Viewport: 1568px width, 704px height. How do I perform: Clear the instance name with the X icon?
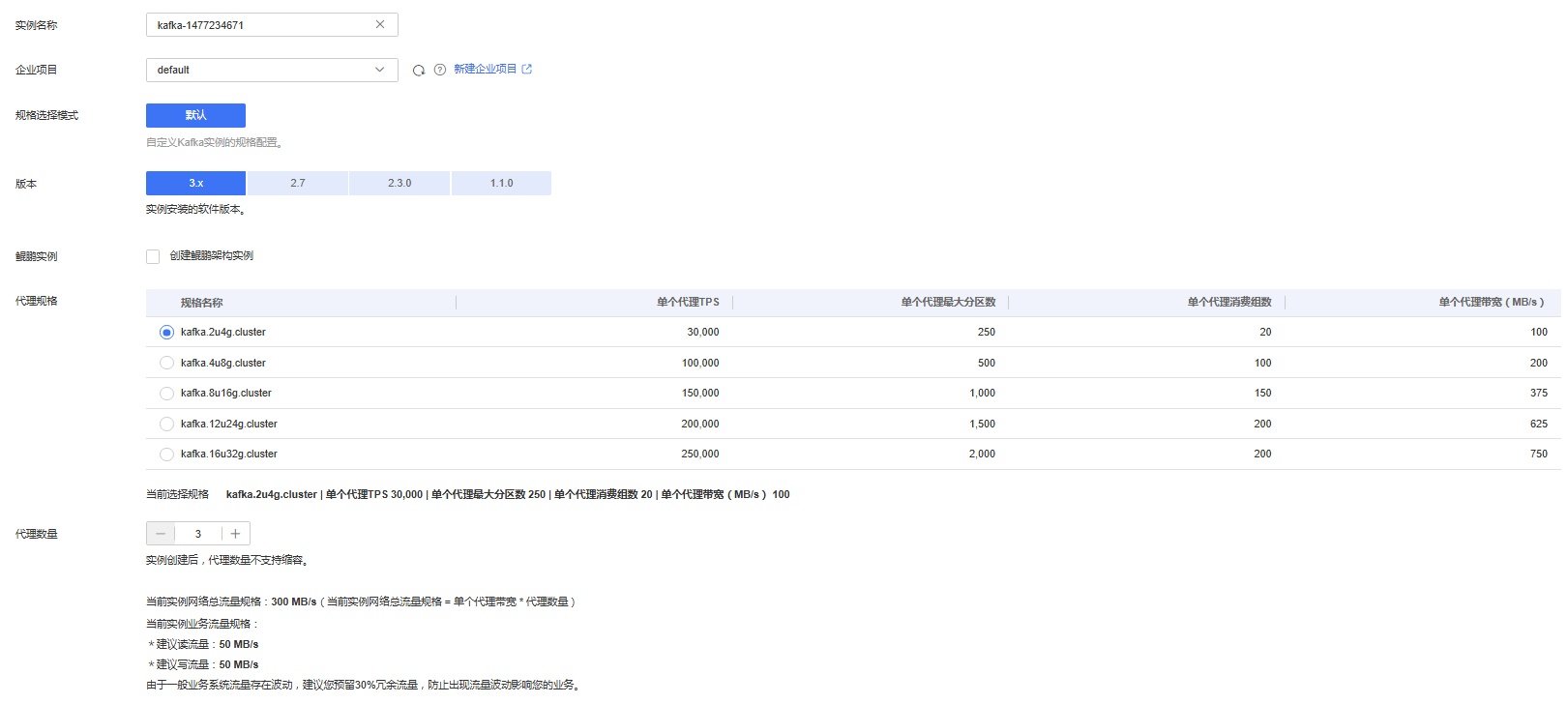coord(380,25)
